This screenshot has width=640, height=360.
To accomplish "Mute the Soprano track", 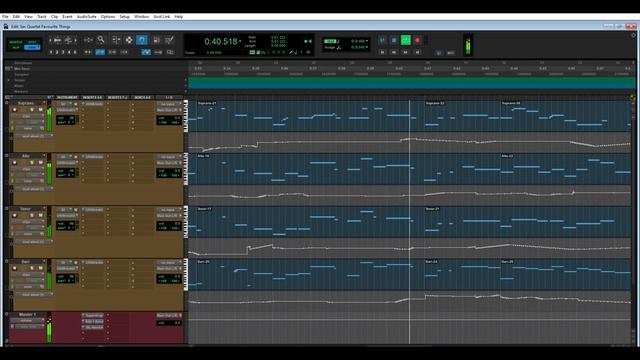I will tap(41, 109).
